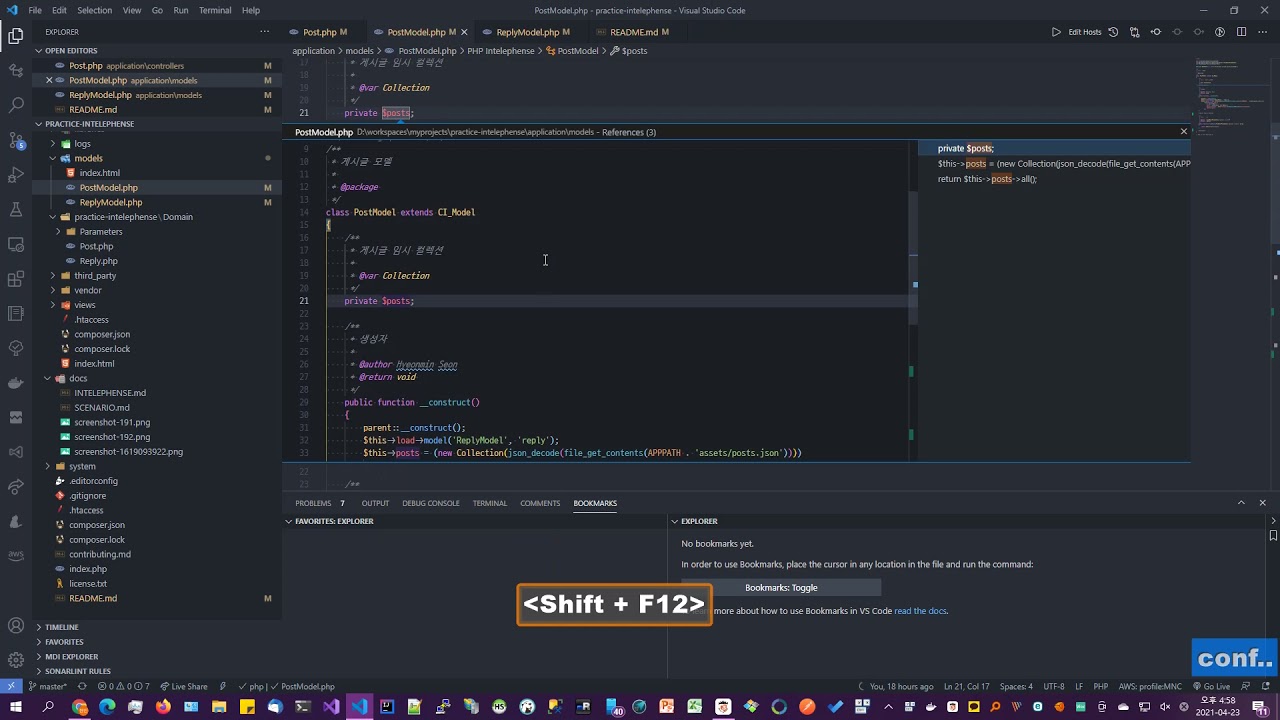Open editor More Actions ellipsis
The image size is (1280, 720).
(1262, 32)
